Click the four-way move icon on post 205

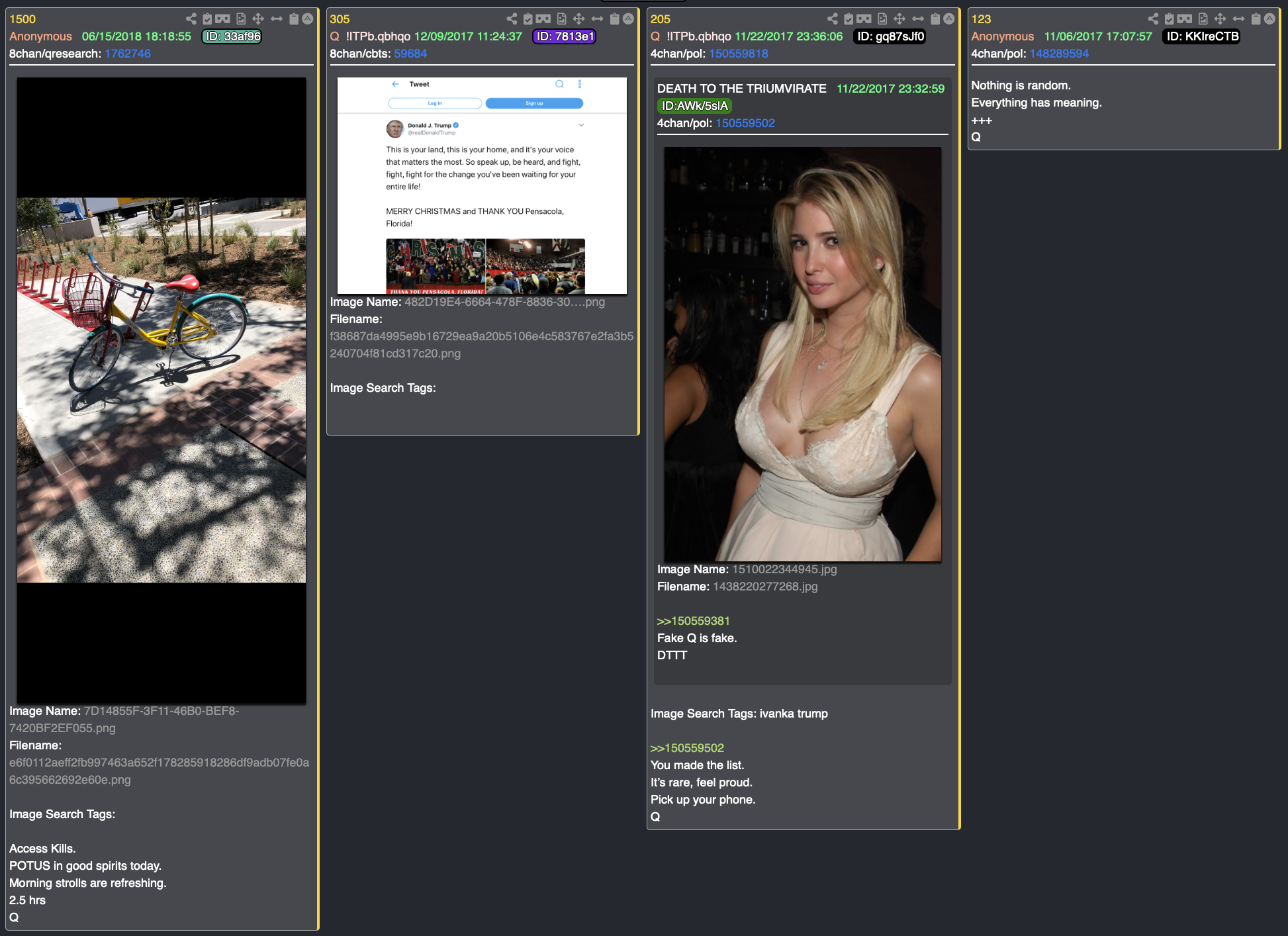coord(899,19)
